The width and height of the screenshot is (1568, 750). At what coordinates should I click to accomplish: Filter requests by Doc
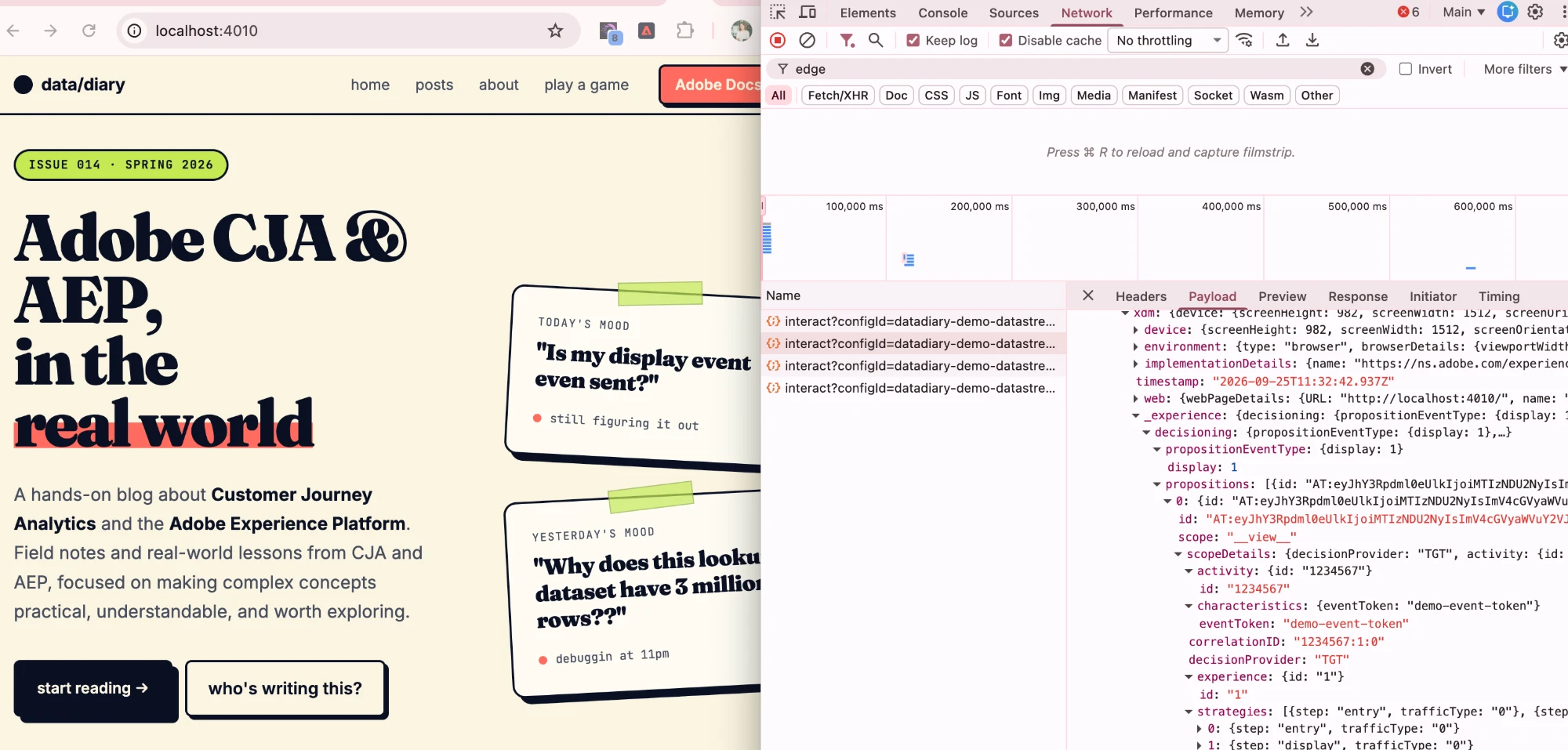tap(896, 96)
